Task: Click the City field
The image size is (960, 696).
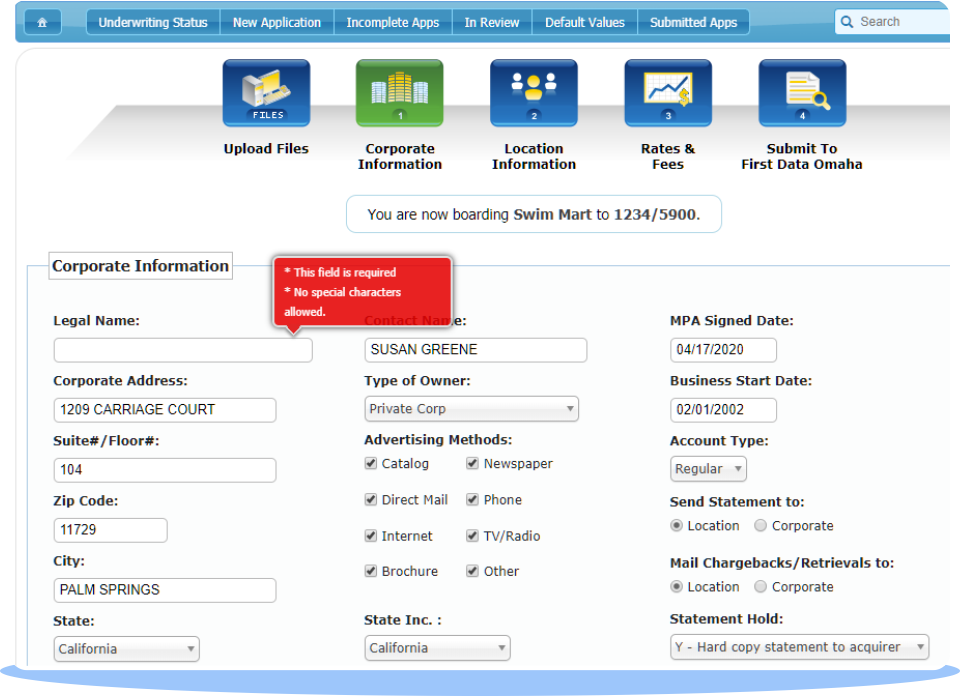Action: click(x=165, y=590)
